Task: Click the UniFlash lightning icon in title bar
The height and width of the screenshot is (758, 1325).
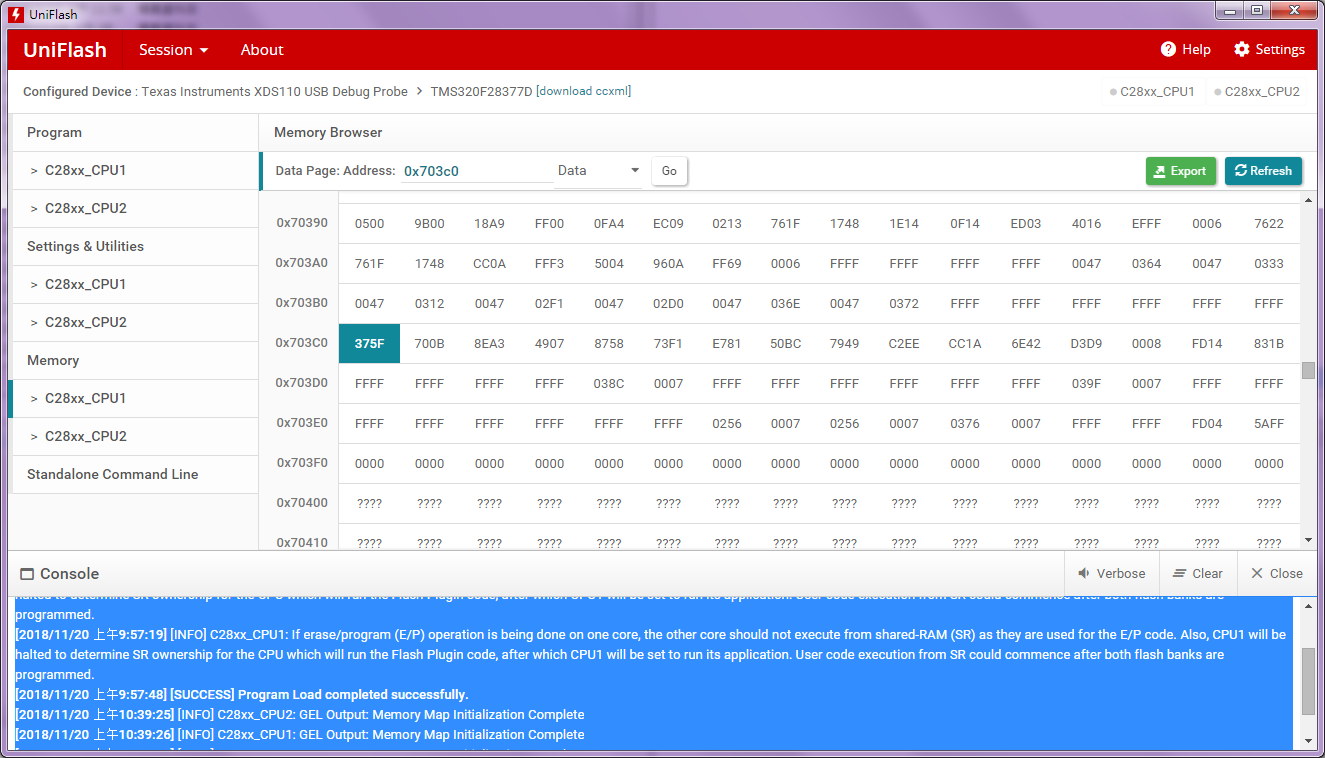Action: tap(16, 14)
